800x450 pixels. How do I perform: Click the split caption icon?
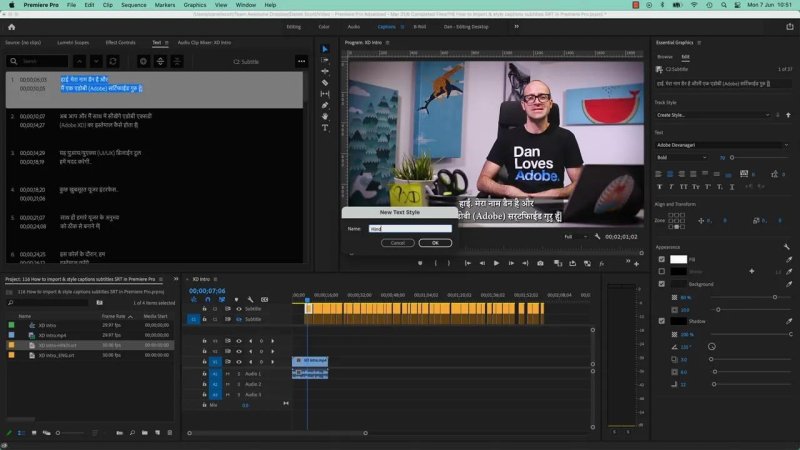pyautogui.click(x=160, y=61)
